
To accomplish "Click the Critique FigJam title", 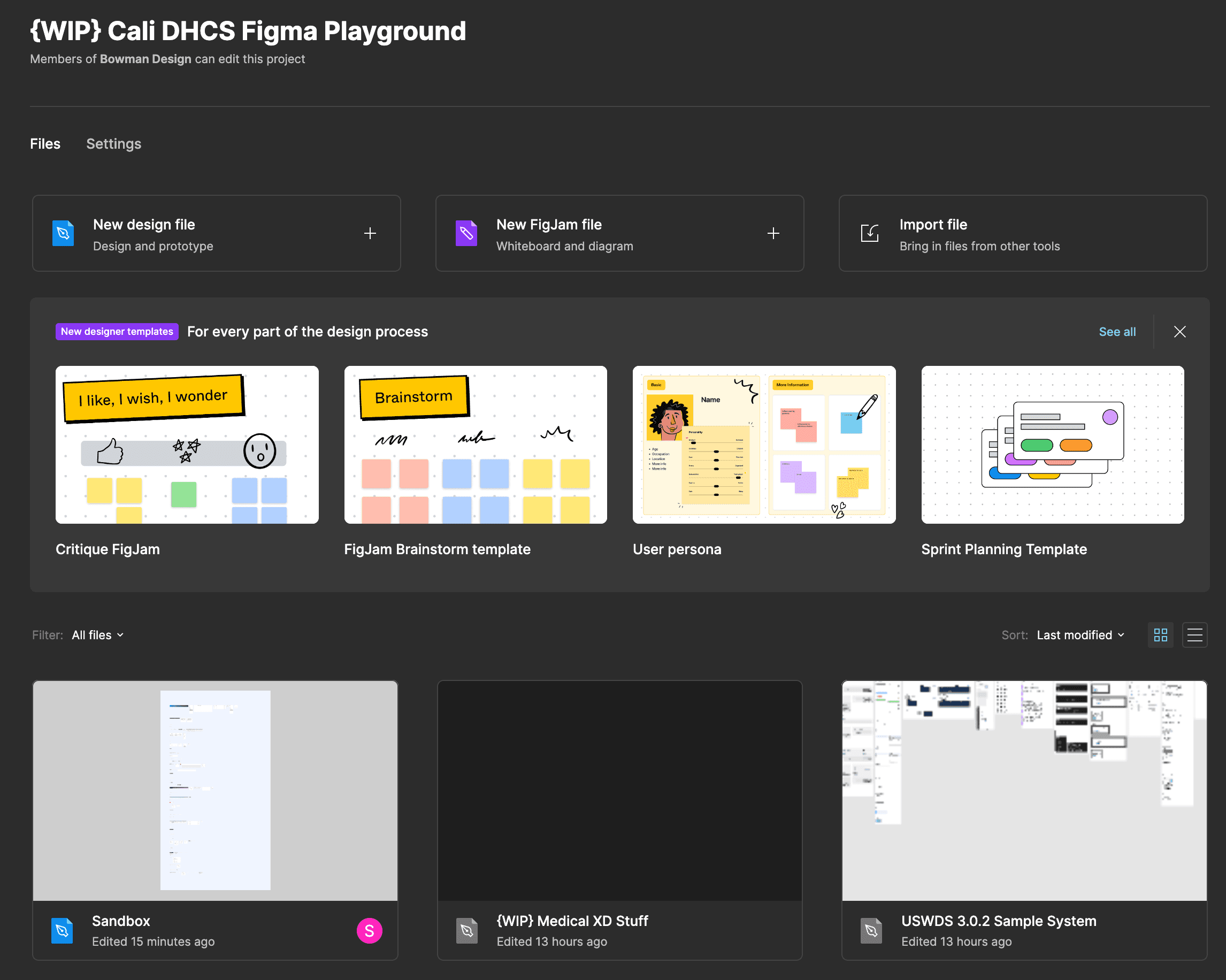I will 108,549.
